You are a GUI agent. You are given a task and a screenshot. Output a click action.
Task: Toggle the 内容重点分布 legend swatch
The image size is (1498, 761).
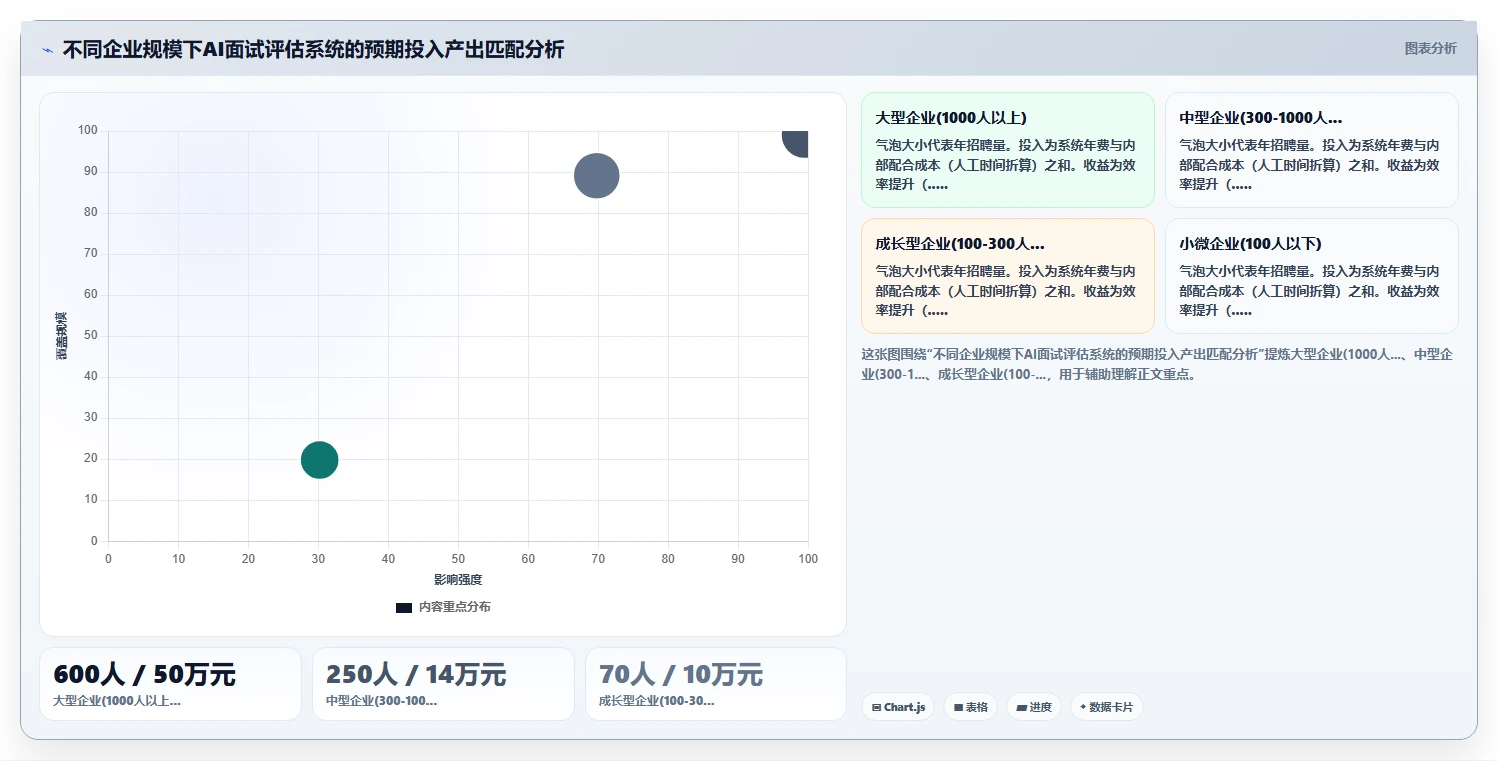404,607
